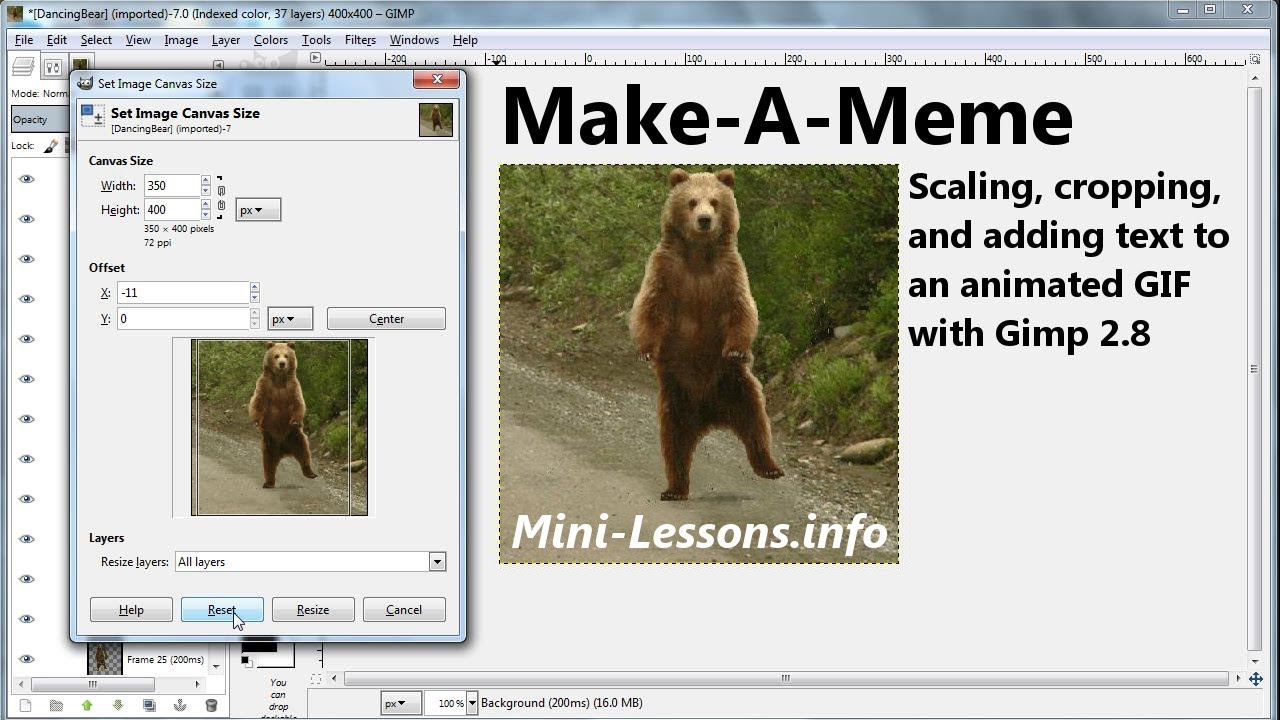
Task: Cancel the canvas size dialog
Action: click(x=404, y=610)
